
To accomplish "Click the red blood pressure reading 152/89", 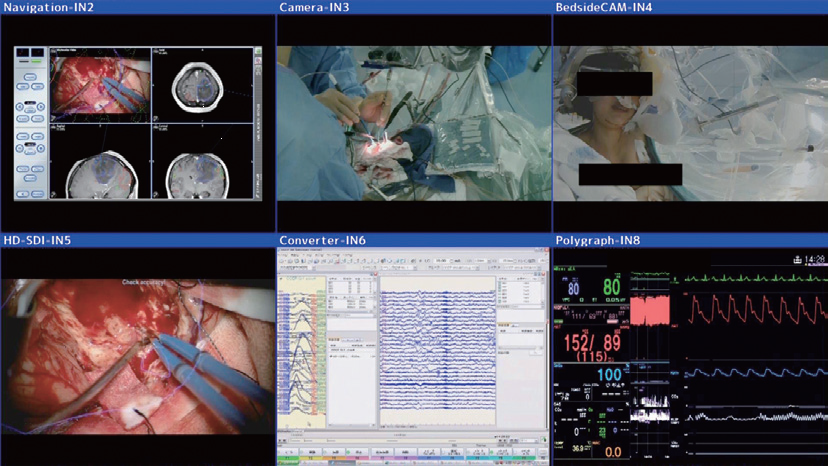I will click(x=591, y=342).
